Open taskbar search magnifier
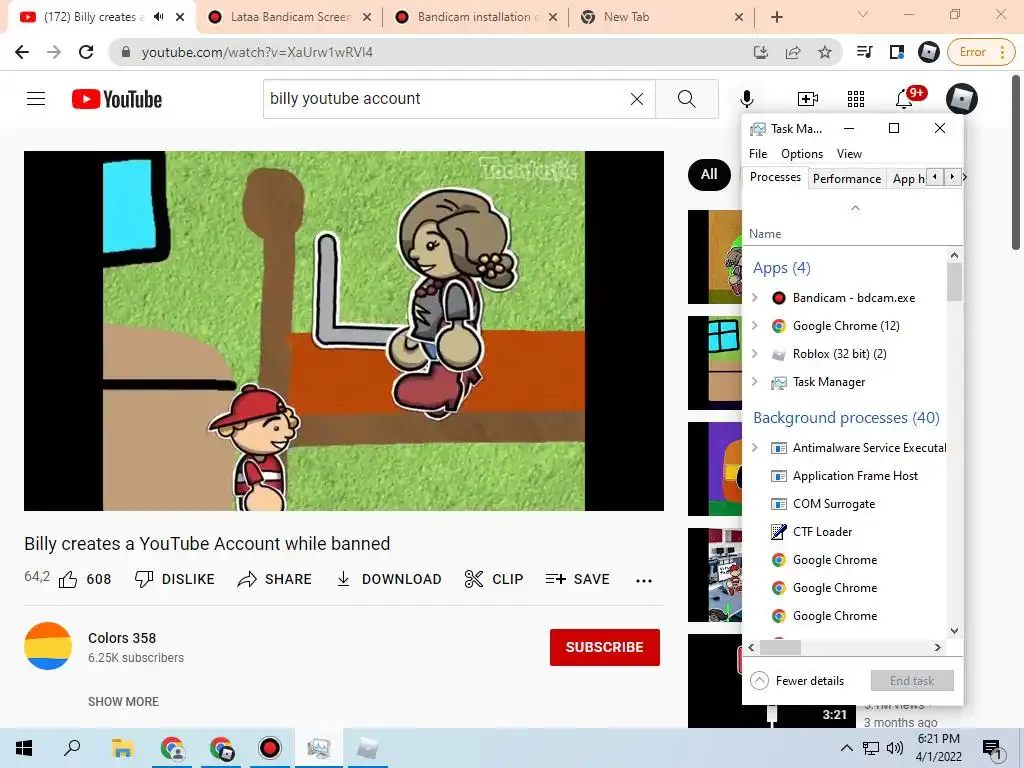This screenshot has height=768, width=1024. [x=72, y=748]
